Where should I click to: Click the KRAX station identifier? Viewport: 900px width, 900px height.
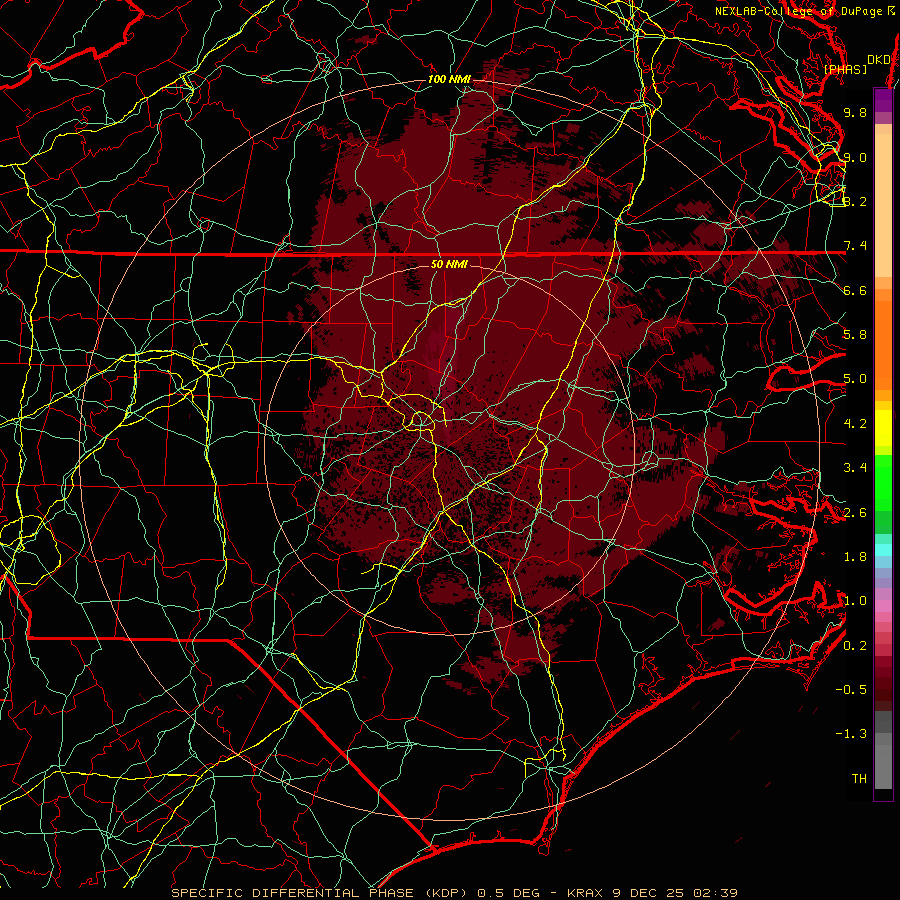(585, 893)
